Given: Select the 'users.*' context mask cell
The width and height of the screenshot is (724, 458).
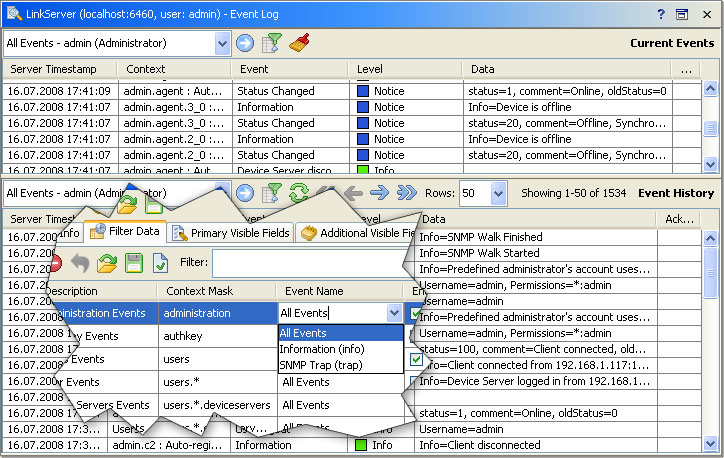Looking at the screenshot, I should click(217, 382).
